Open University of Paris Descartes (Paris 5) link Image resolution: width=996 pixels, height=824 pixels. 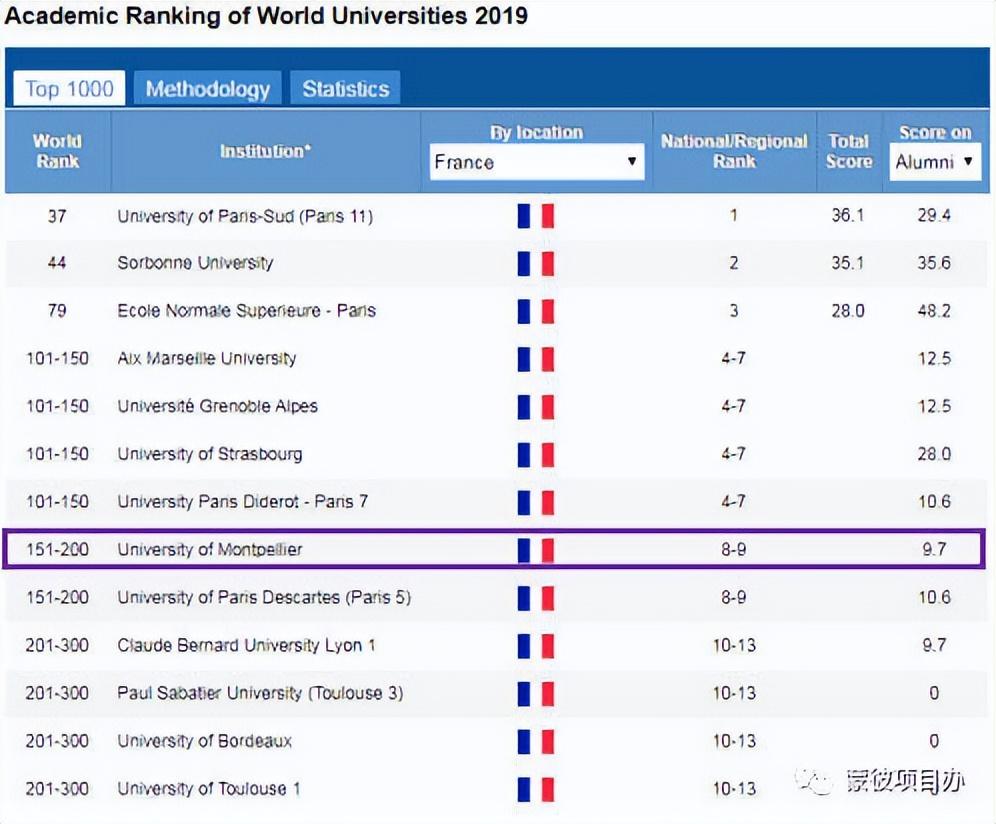tap(264, 597)
